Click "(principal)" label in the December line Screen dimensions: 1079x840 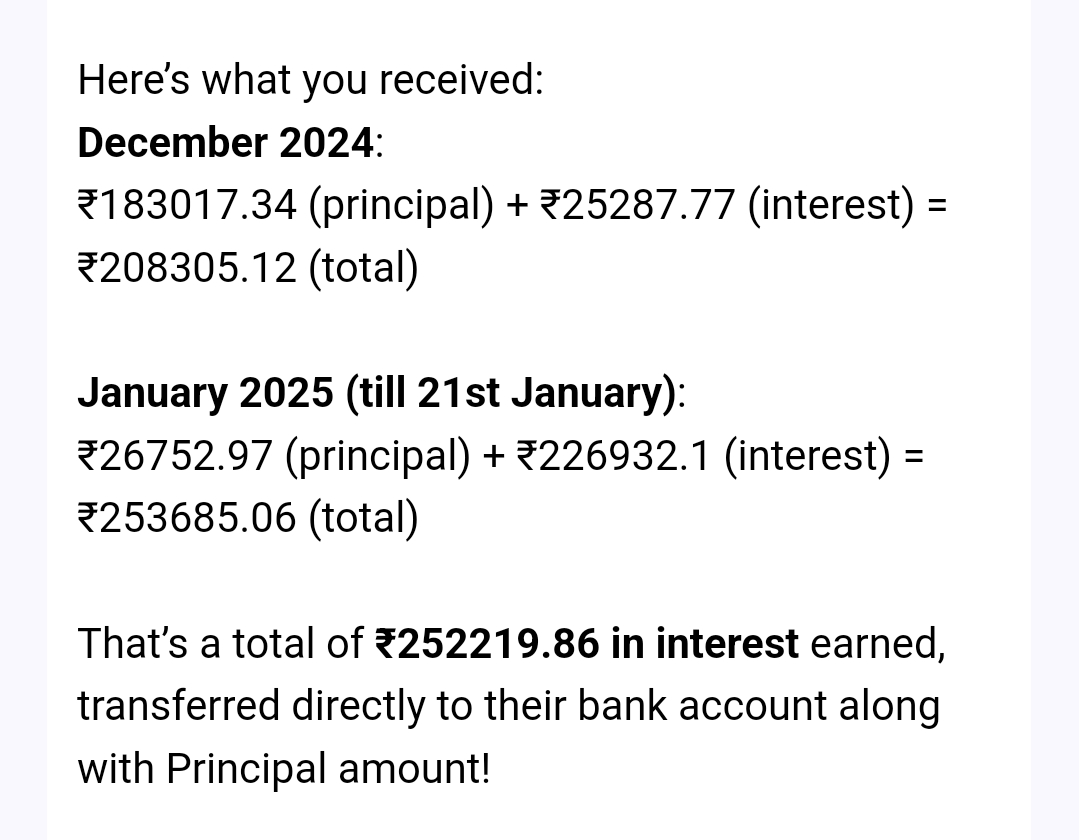coord(401,205)
